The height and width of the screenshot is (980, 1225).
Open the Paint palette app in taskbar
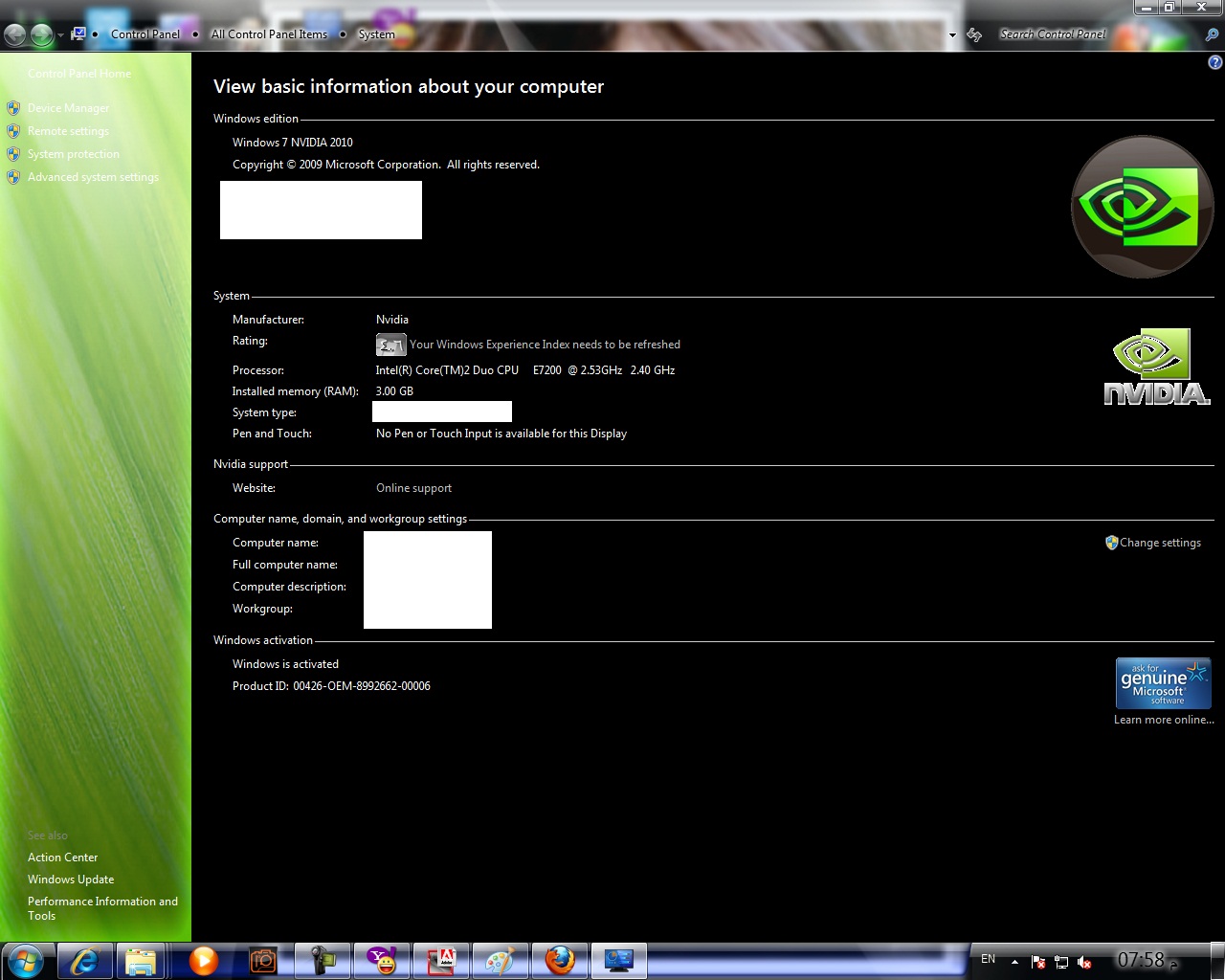click(x=501, y=960)
